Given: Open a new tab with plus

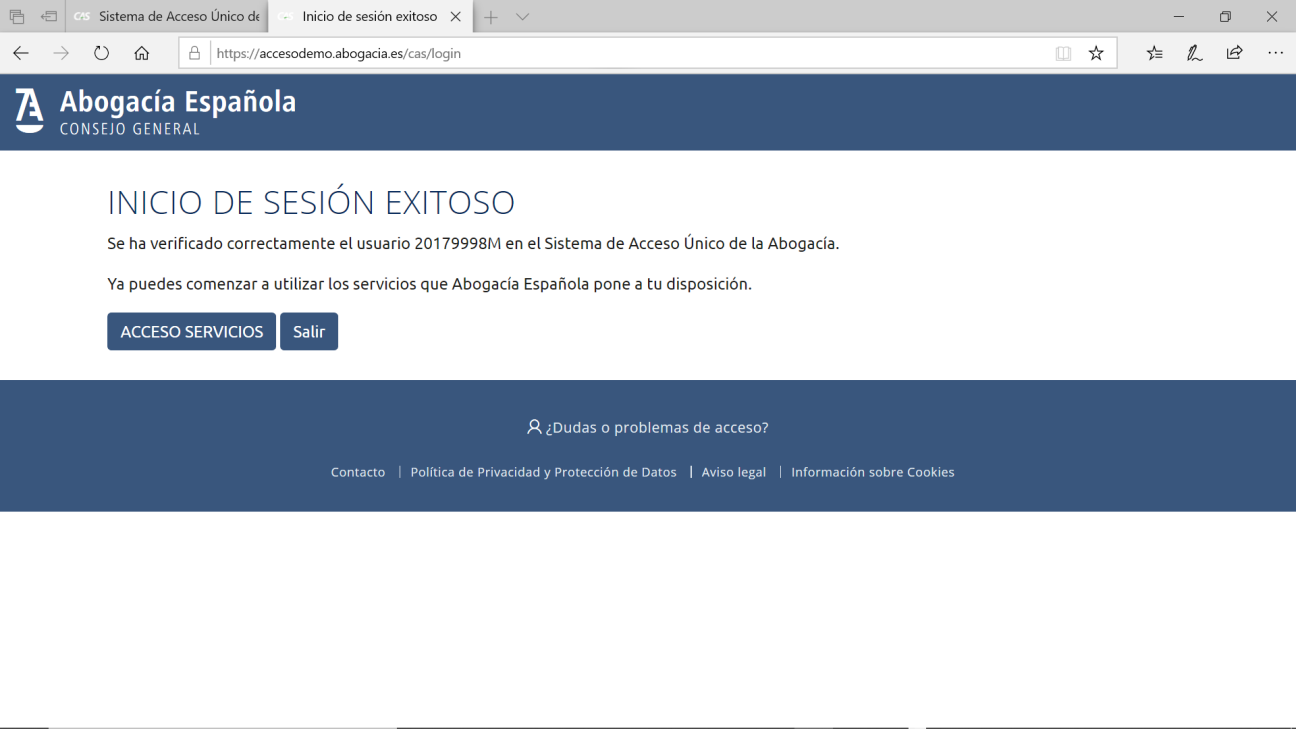Looking at the screenshot, I should (x=491, y=17).
